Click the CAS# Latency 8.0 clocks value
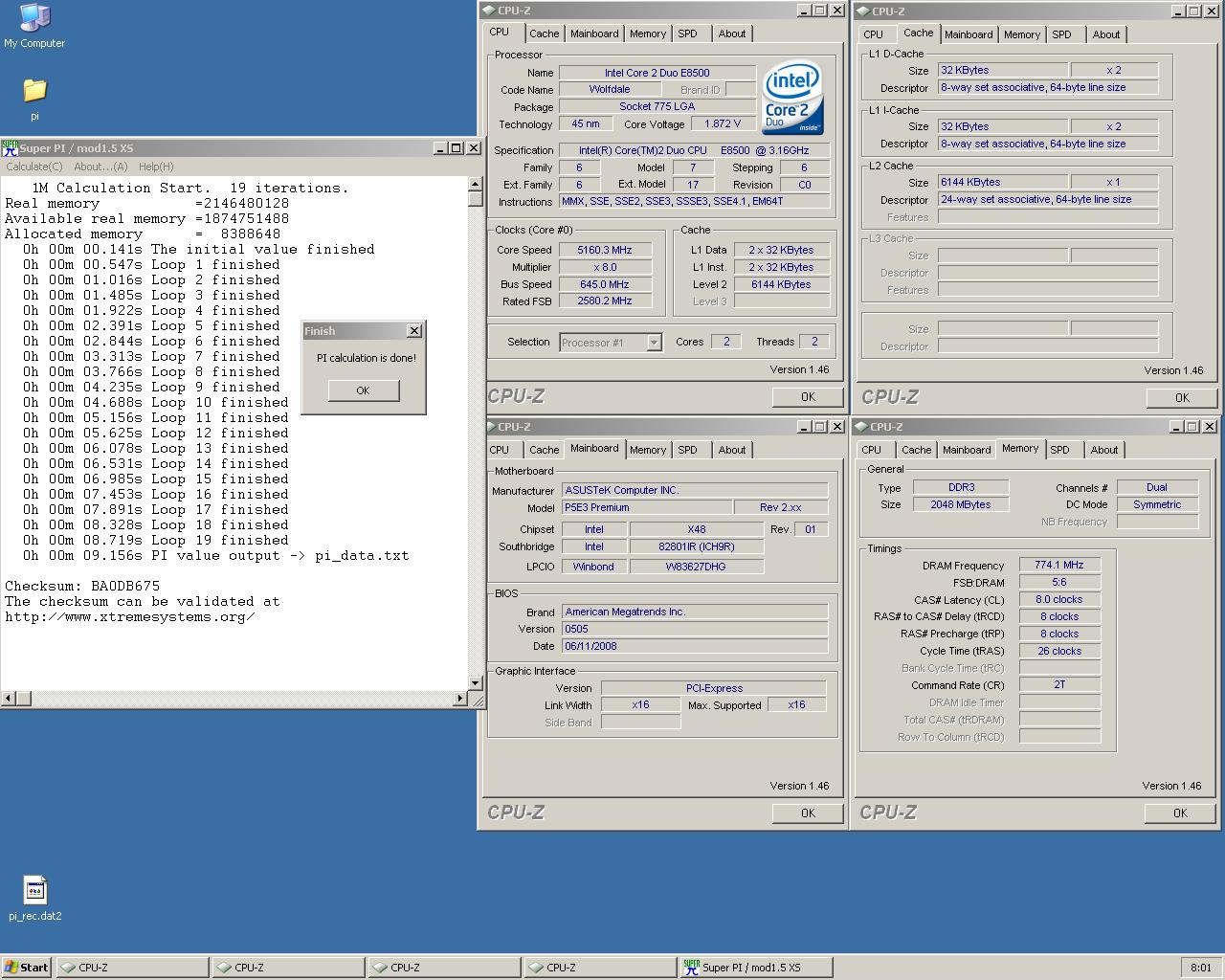This screenshot has width=1225, height=980. point(1059,600)
